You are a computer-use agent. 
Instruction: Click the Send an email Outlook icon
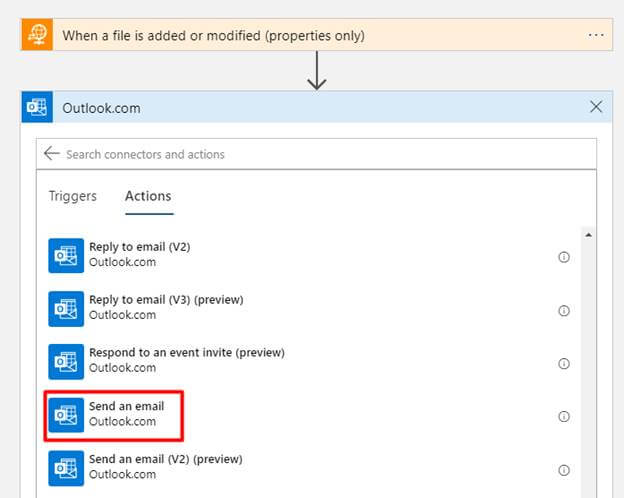click(66, 415)
